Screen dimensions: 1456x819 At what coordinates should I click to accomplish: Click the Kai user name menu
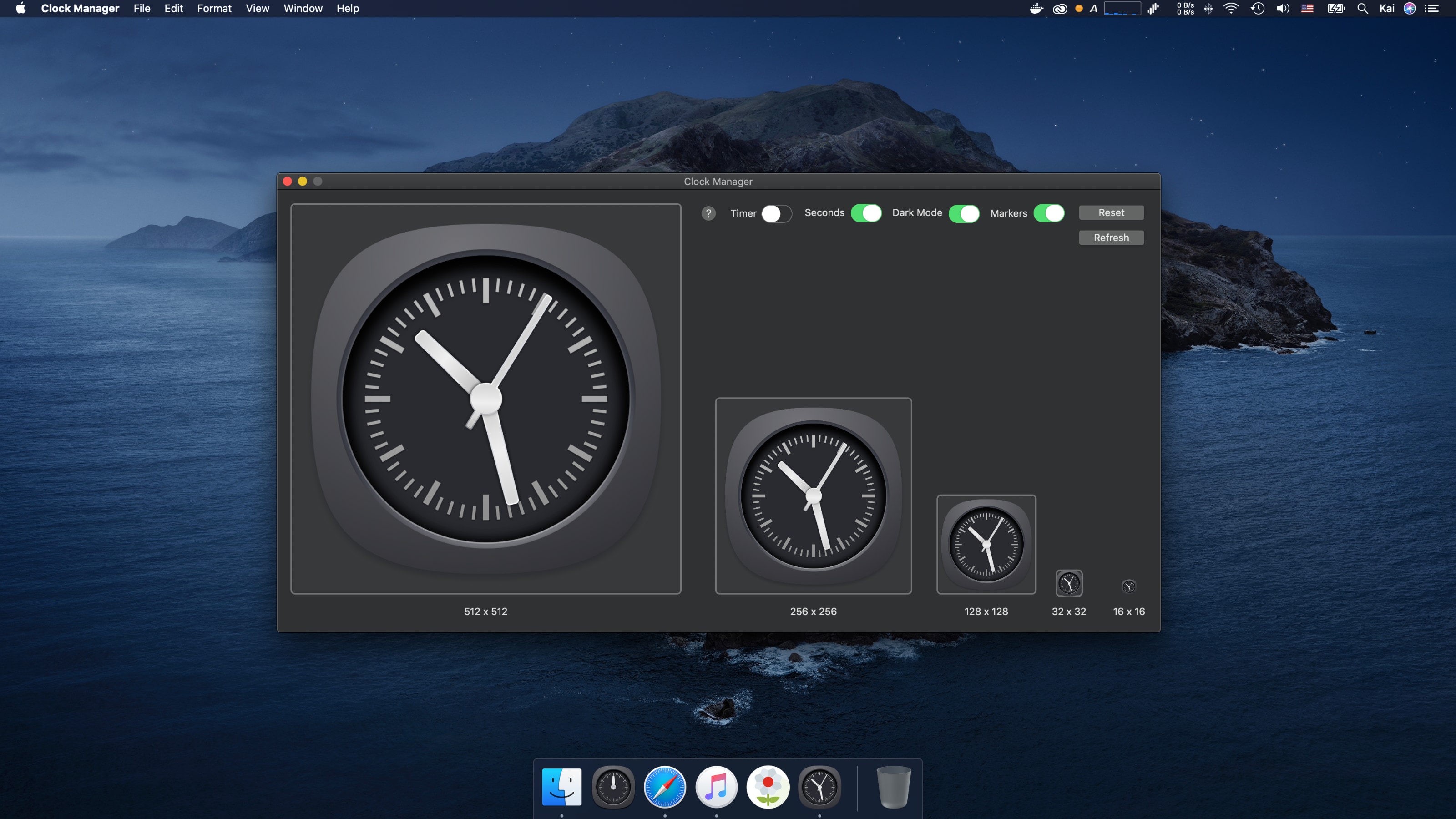pyautogui.click(x=1387, y=9)
